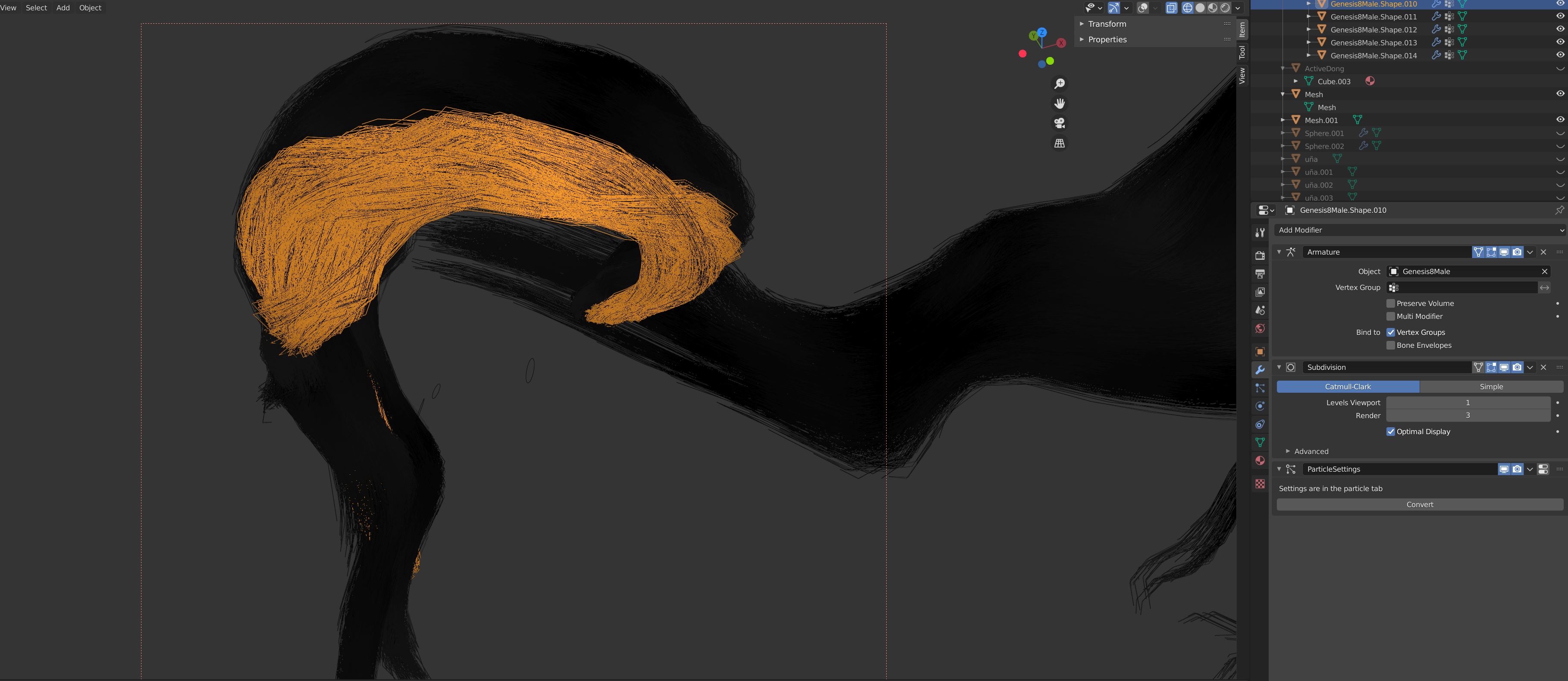This screenshot has height=681, width=1568.
Task: Toggle camera view in viewport
Action: click(1060, 123)
